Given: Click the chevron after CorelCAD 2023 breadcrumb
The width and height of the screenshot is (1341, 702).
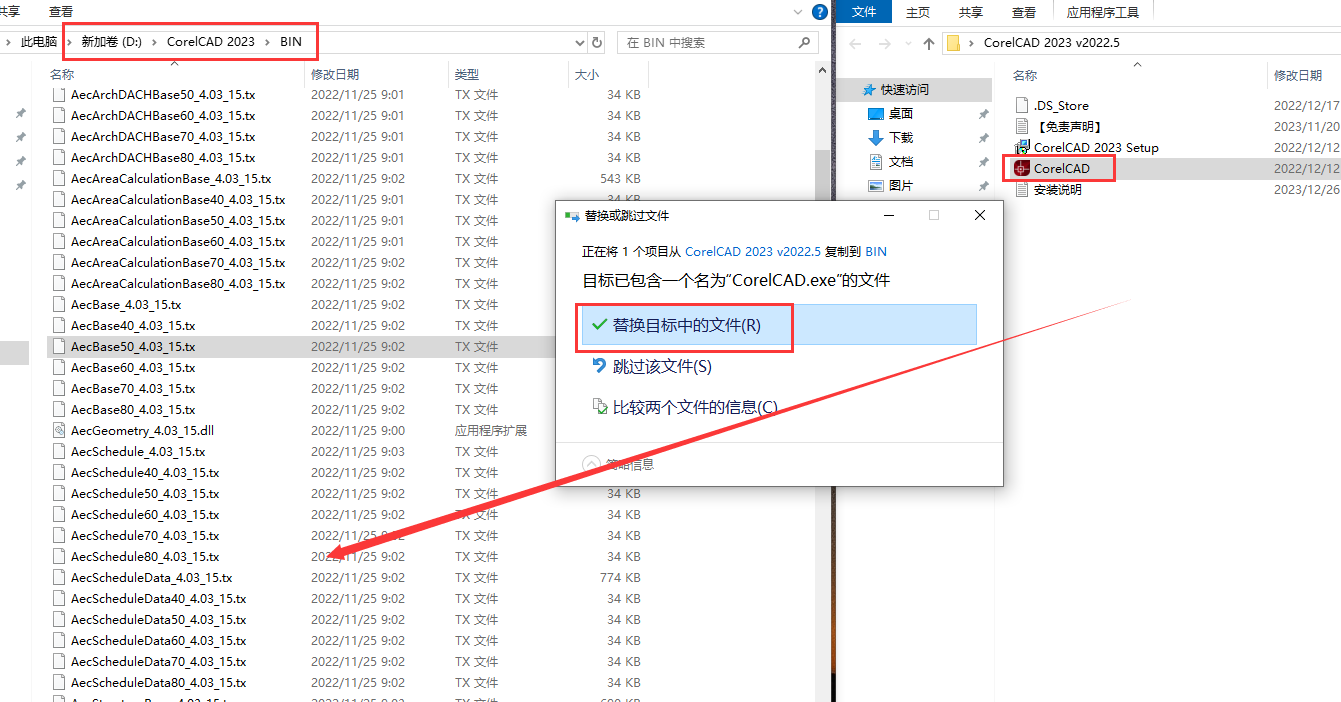Looking at the screenshot, I should [268, 42].
